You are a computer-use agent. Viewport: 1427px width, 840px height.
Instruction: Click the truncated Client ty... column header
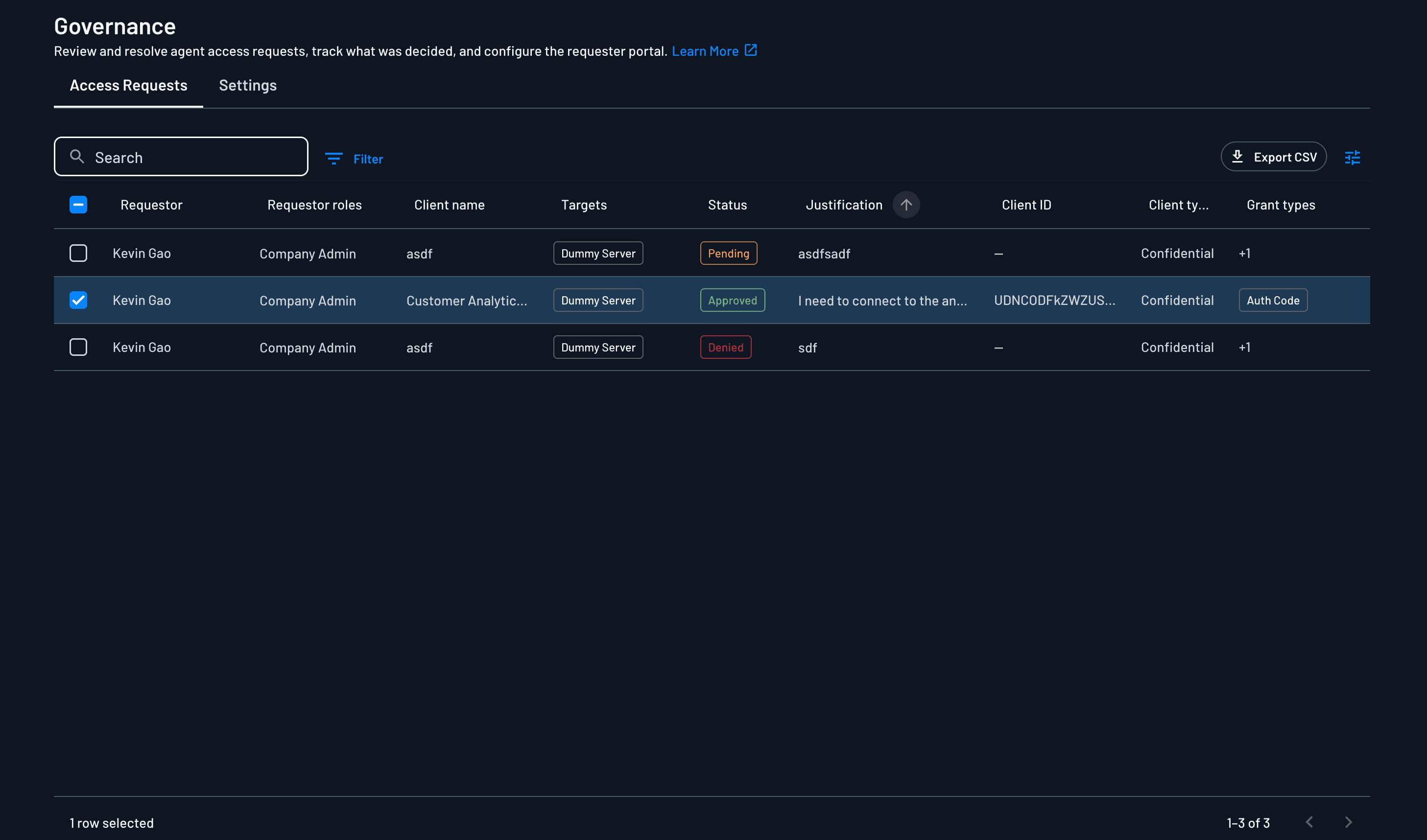1178,205
